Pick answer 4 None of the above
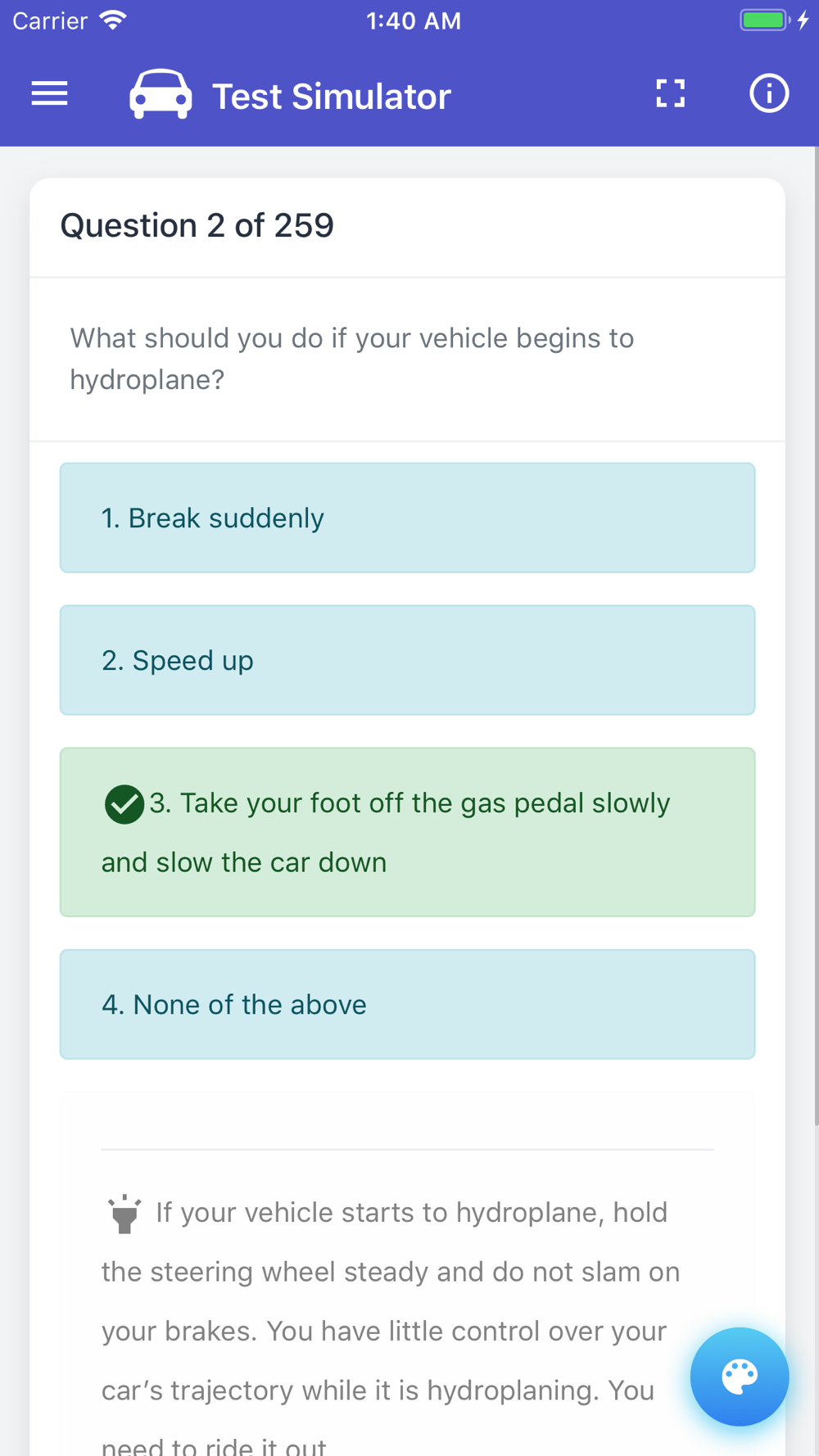Viewport: 819px width, 1456px height. (407, 1004)
